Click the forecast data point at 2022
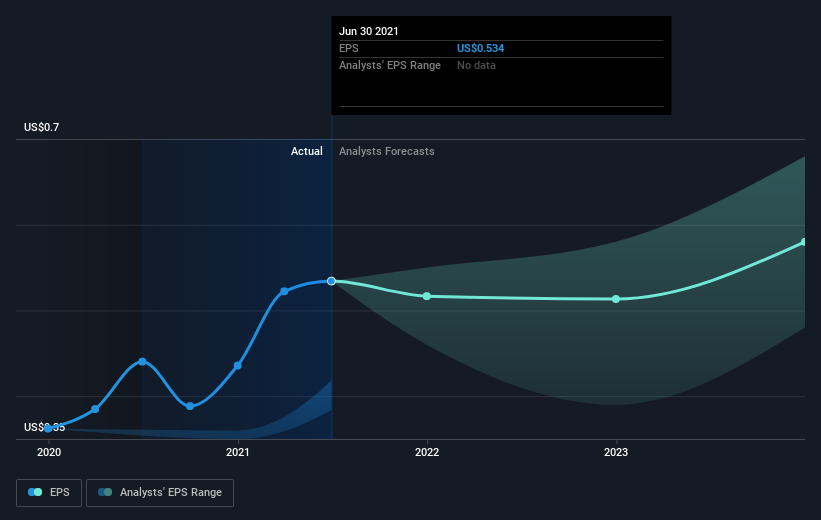The width and height of the screenshot is (821, 520). coord(427,296)
